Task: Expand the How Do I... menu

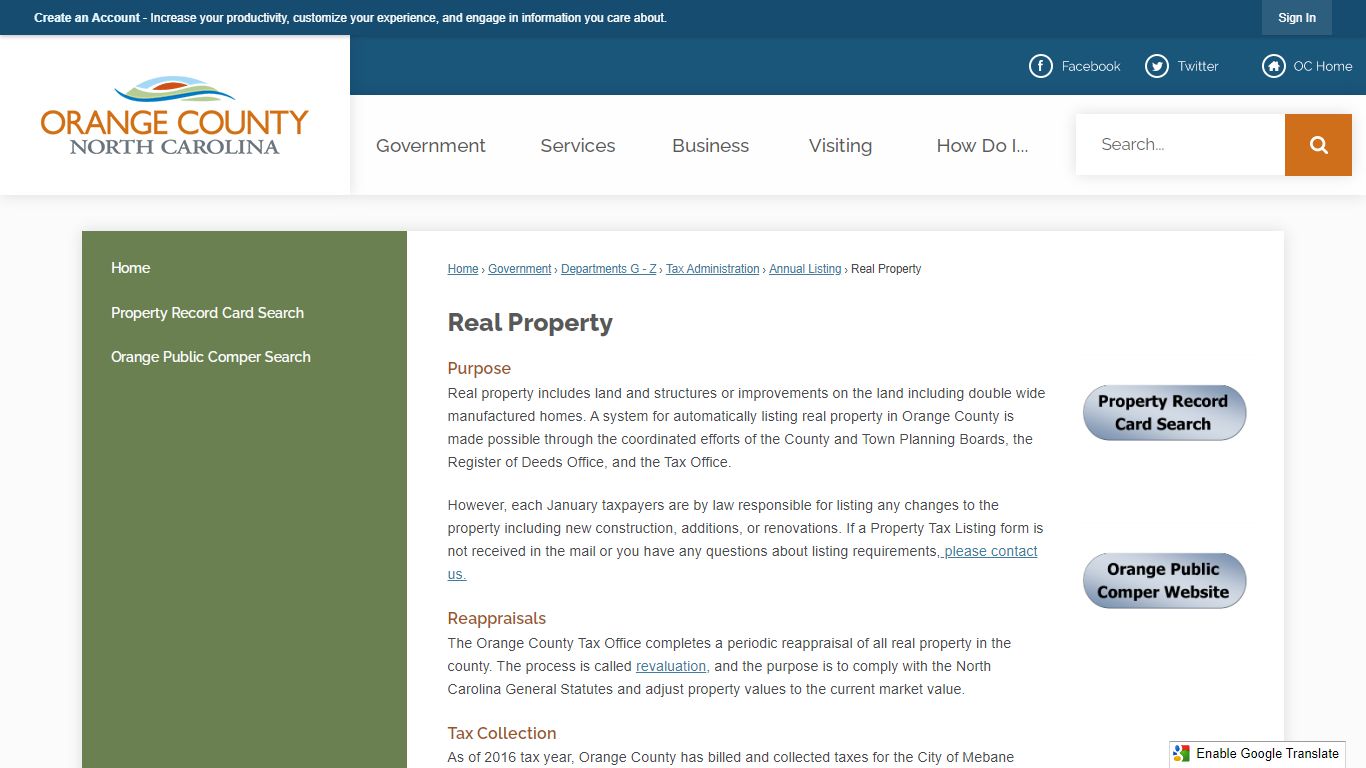Action: coord(982,145)
